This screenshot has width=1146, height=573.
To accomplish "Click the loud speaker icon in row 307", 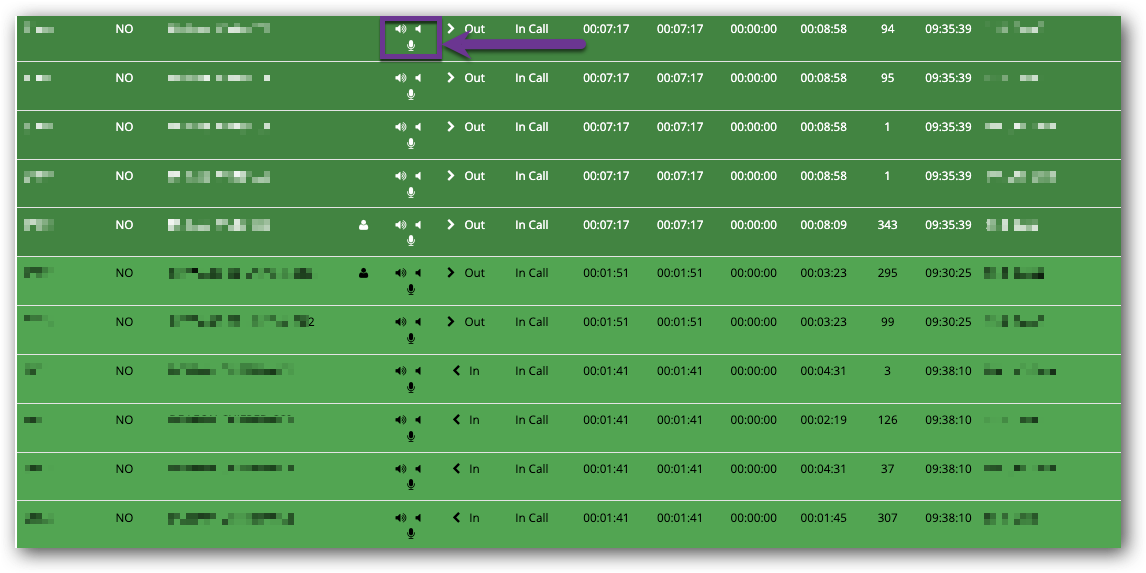I will [400, 517].
